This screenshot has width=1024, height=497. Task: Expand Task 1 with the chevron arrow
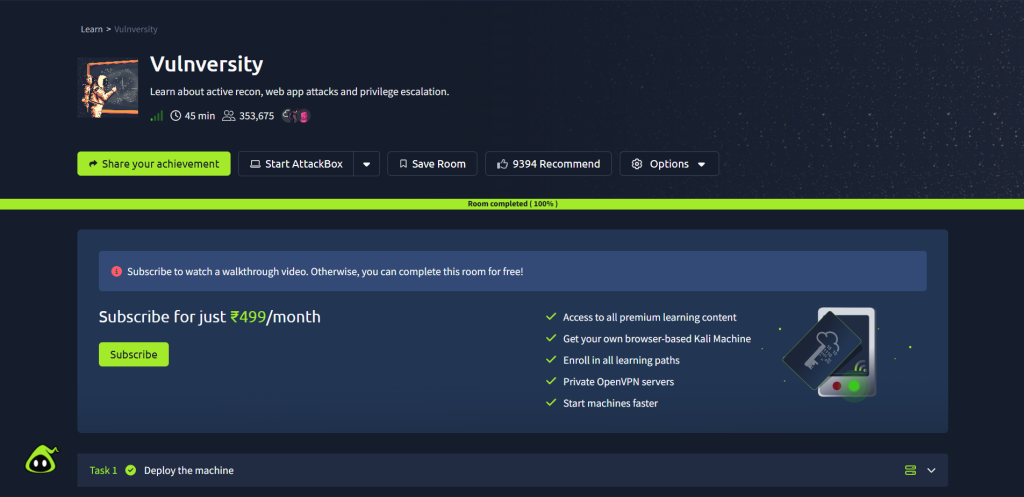pos(931,470)
